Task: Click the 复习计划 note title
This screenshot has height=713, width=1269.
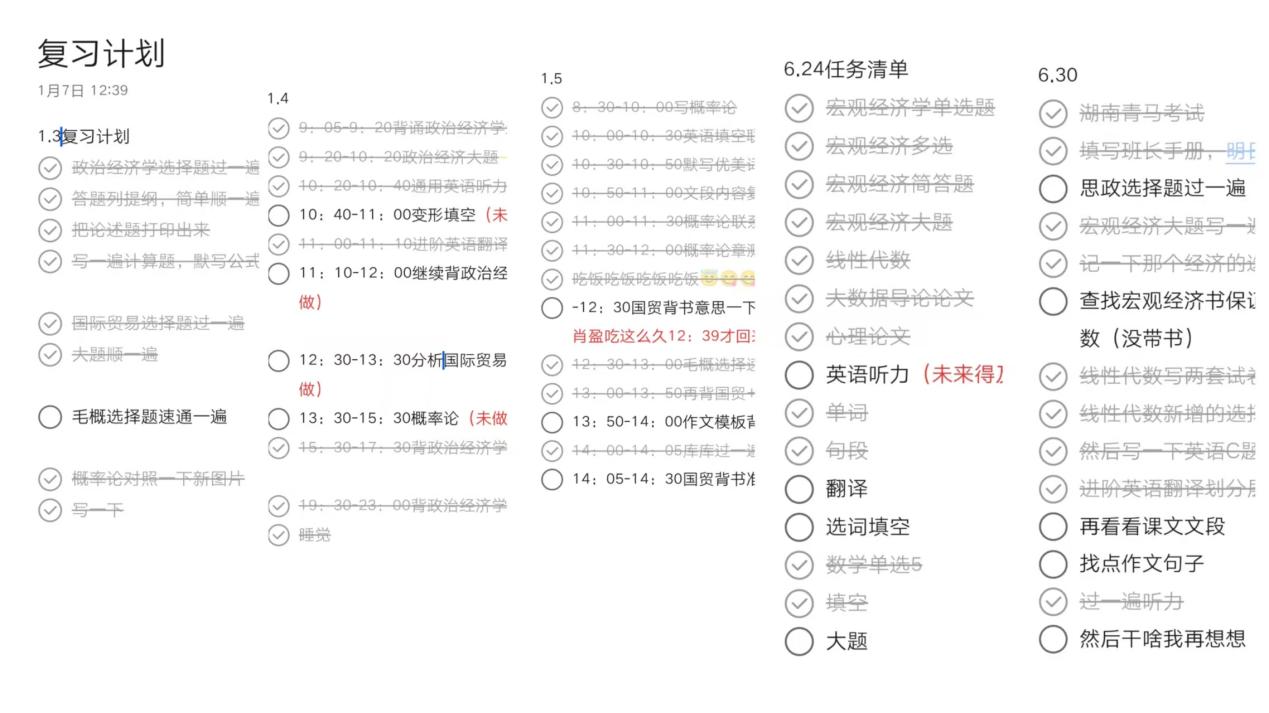Action: (101, 53)
